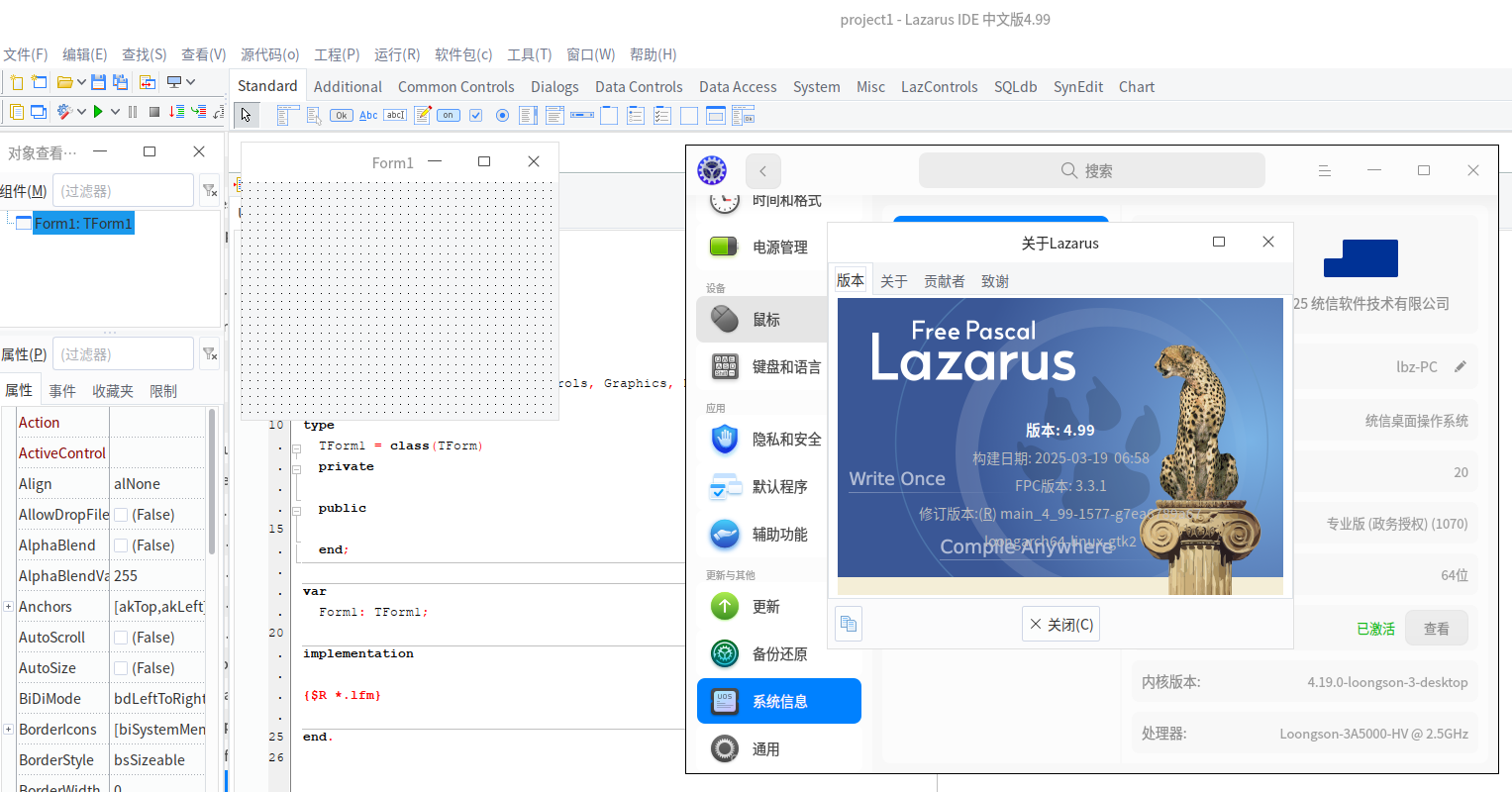
Task: Pick the TListBox component icon
Action: coord(529,116)
